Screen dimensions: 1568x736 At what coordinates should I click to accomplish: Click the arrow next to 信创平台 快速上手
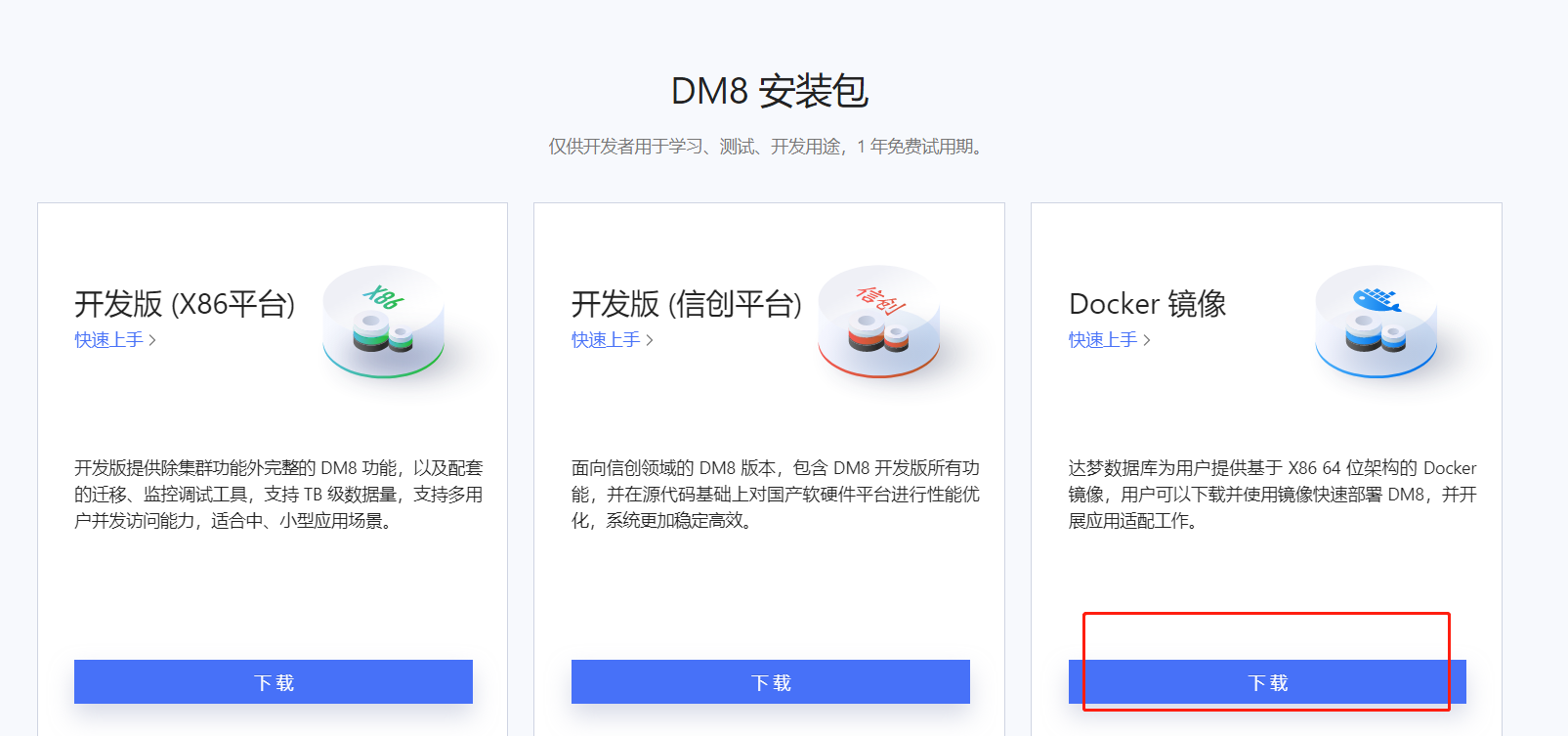click(x=650, y=340)
